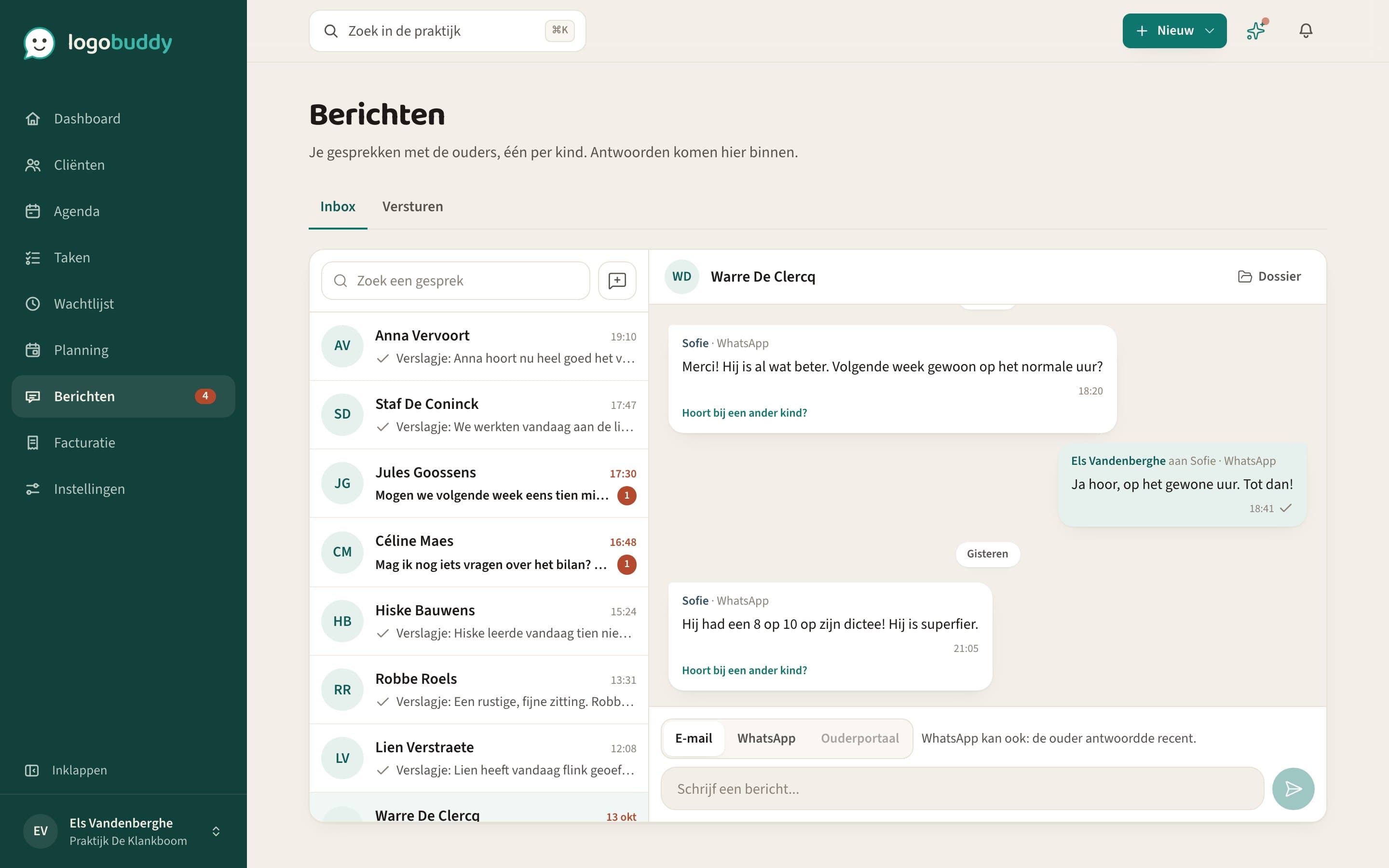
Task: Click the WD avatar in conversation header
Action: (x=682, y=277)
